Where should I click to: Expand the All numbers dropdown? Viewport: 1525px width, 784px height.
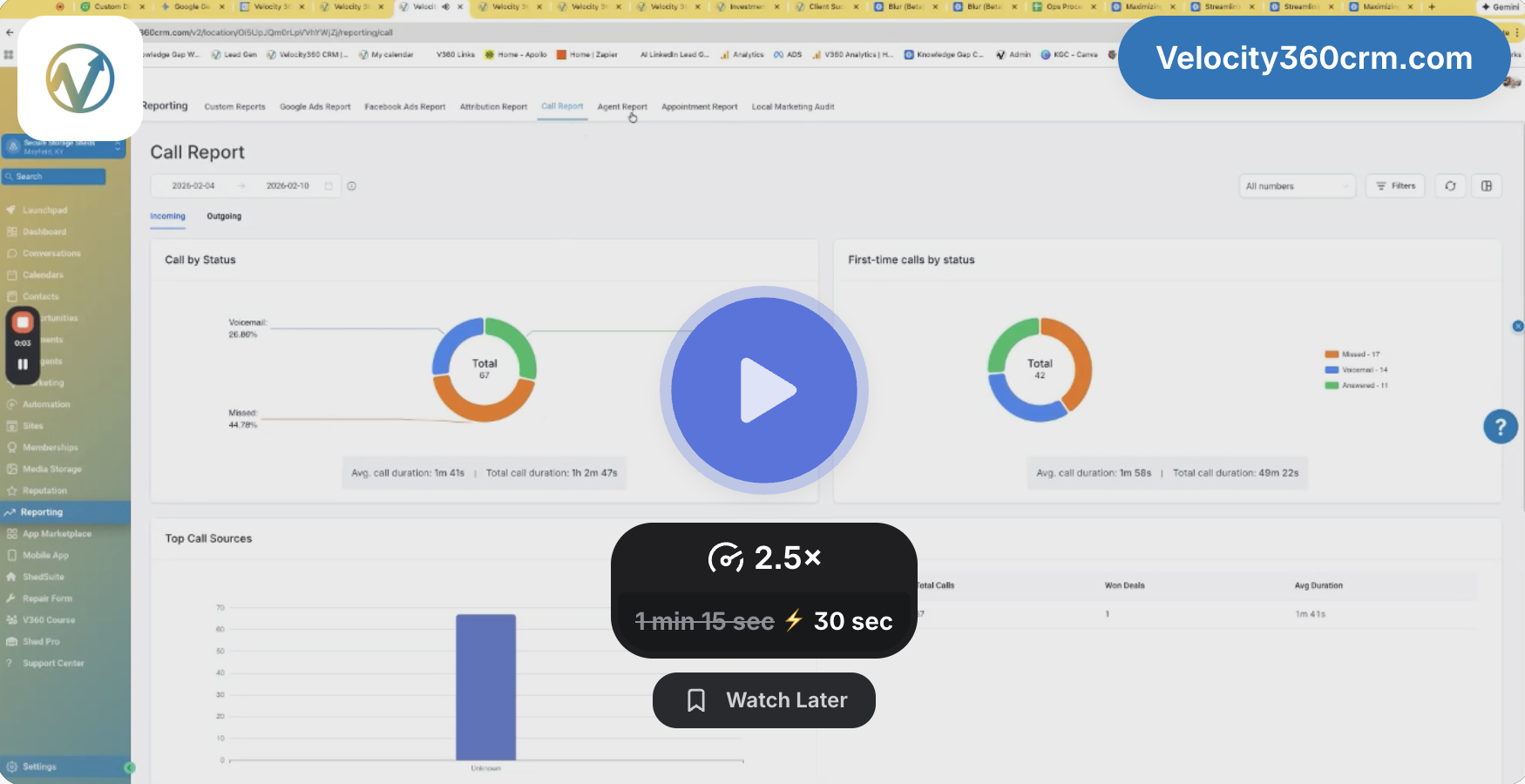pyautogui.click(x=1297, y=186)
